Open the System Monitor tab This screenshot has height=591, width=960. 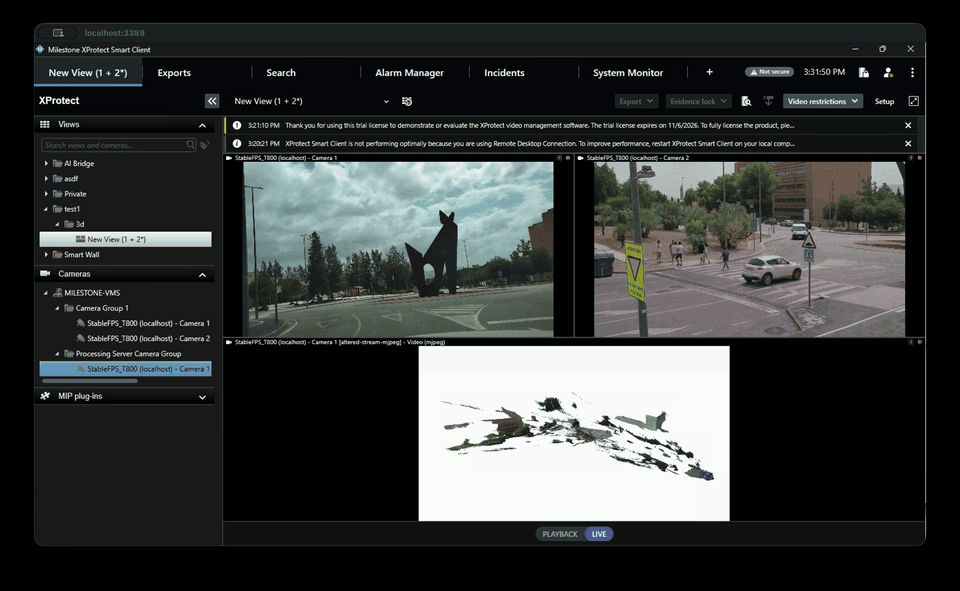pyautogui.click(x=628, y=72)
